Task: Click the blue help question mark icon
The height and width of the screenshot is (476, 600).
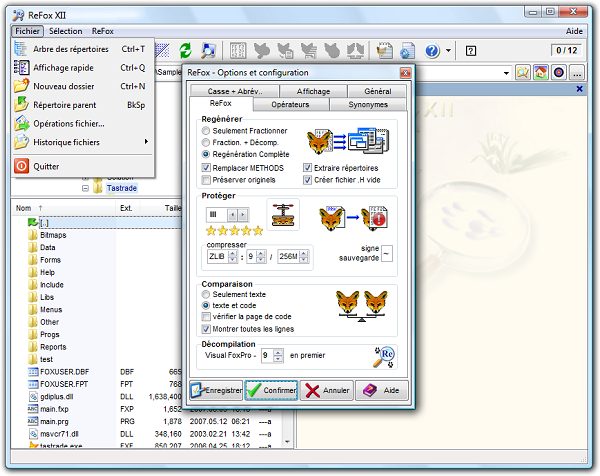Action: coord(432,51)
